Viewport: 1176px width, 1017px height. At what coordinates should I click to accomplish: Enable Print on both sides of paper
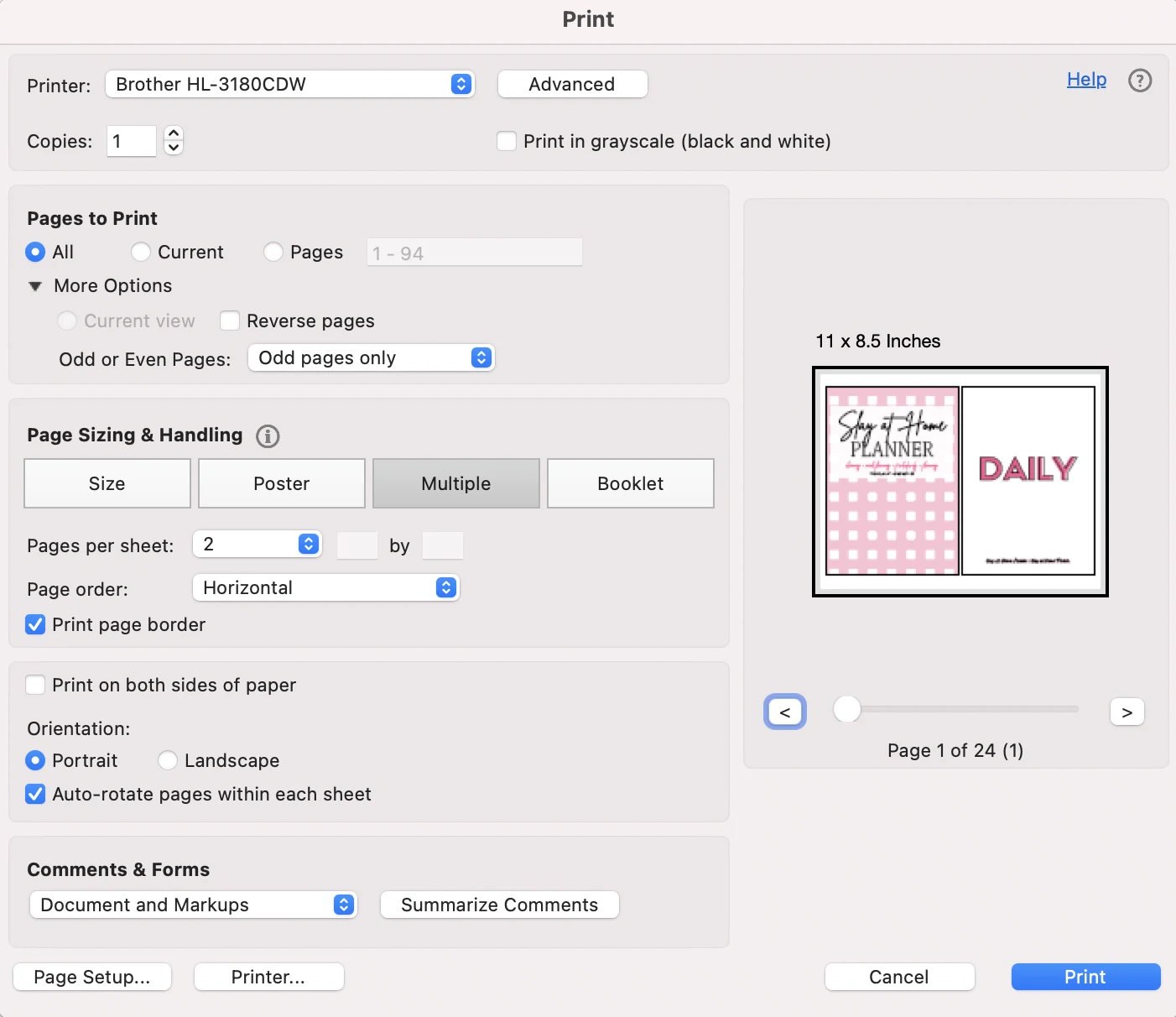tap(34, 685)
